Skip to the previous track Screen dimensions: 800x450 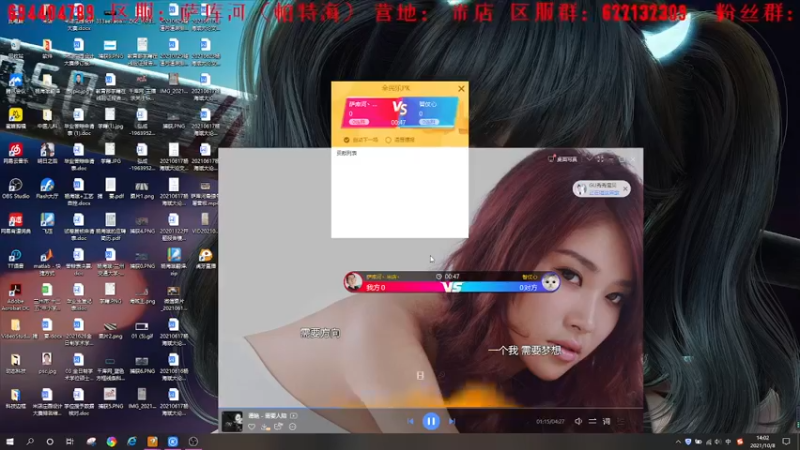[x=410, y=421]
